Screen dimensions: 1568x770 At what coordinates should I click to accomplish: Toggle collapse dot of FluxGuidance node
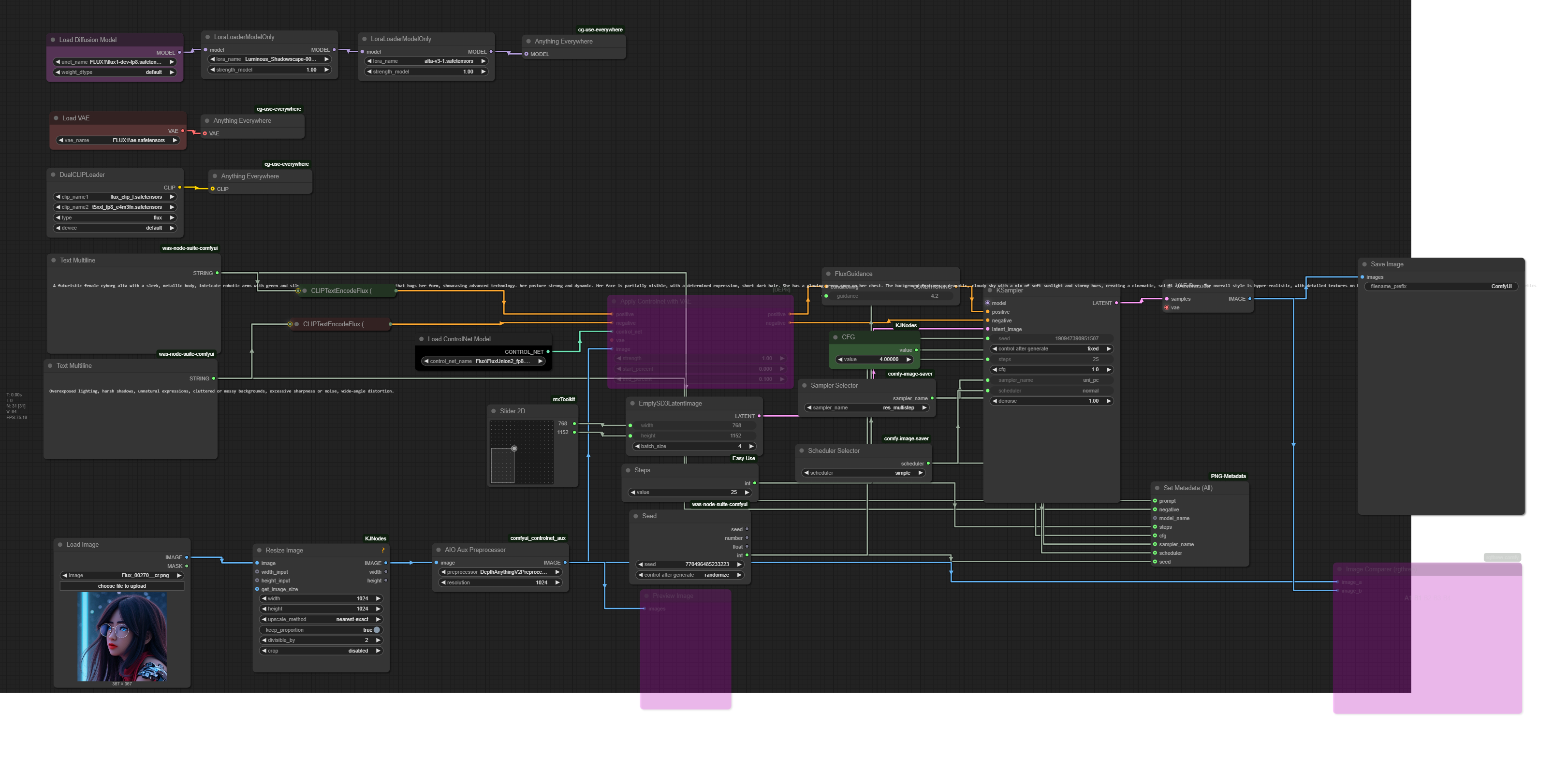[828, 274]
